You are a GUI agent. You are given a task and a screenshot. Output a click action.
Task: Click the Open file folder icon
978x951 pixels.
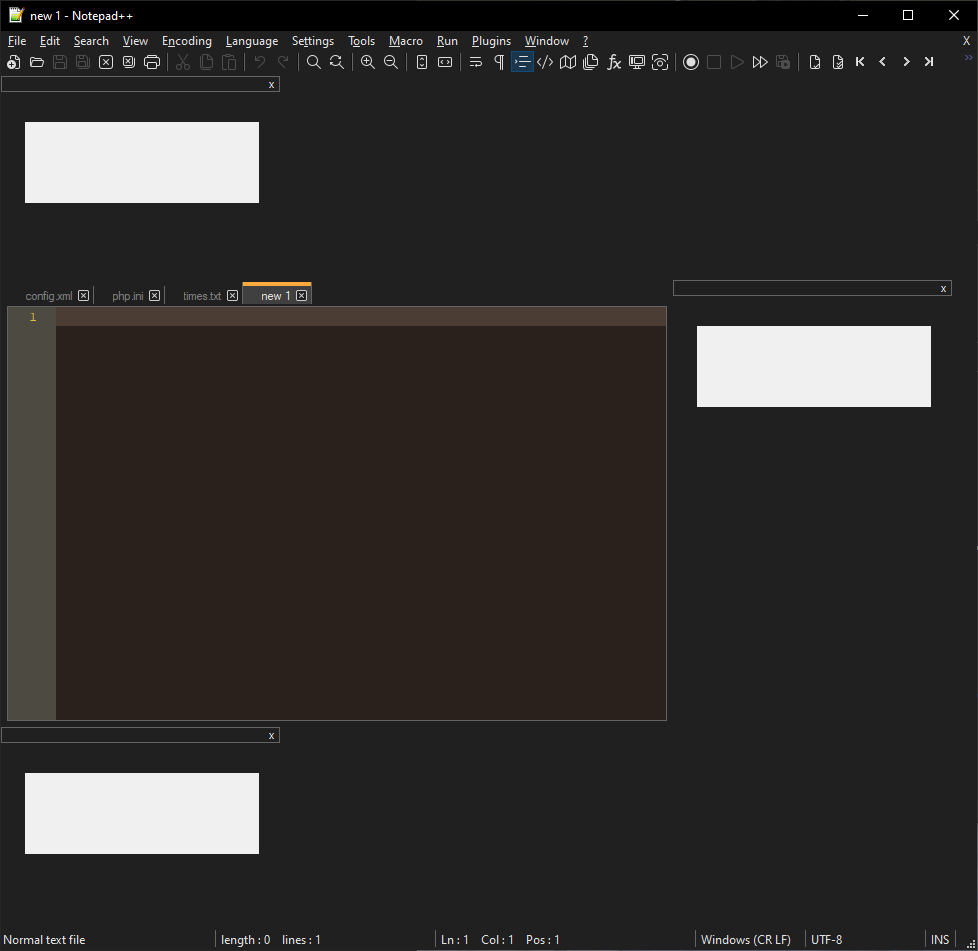tap(37, 62)
